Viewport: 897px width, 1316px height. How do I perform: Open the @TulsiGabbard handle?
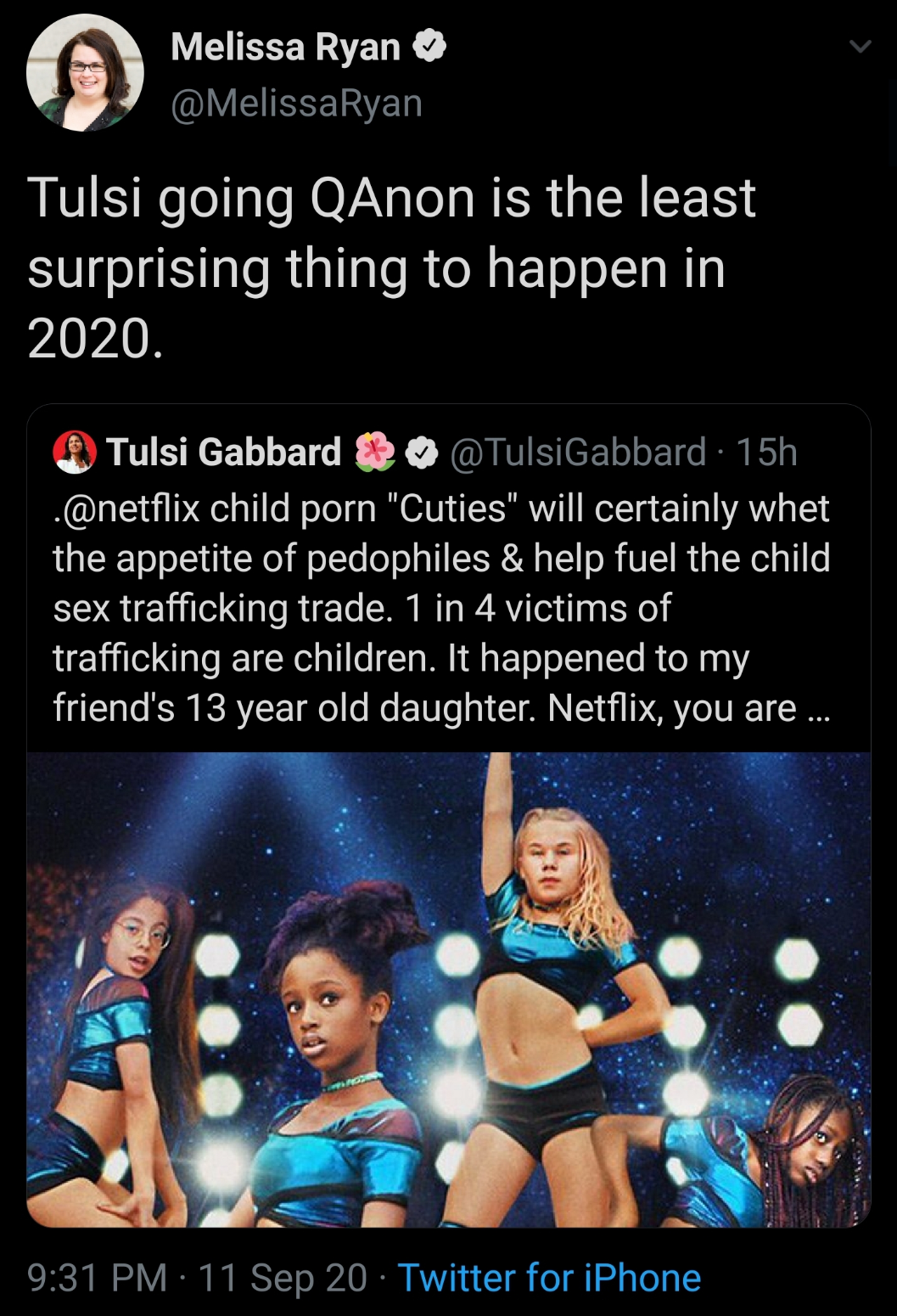[577, 452]
